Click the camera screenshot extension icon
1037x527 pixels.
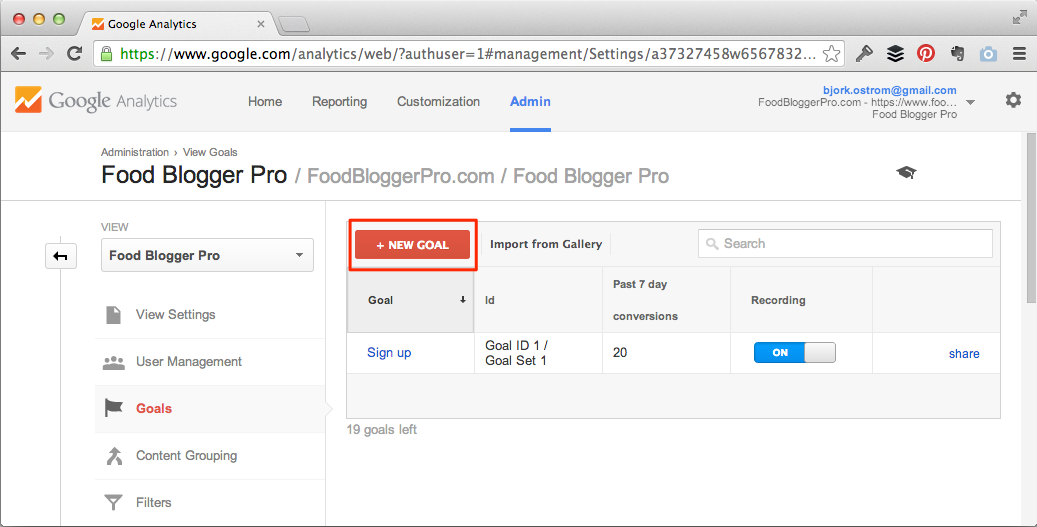point(988,54)
